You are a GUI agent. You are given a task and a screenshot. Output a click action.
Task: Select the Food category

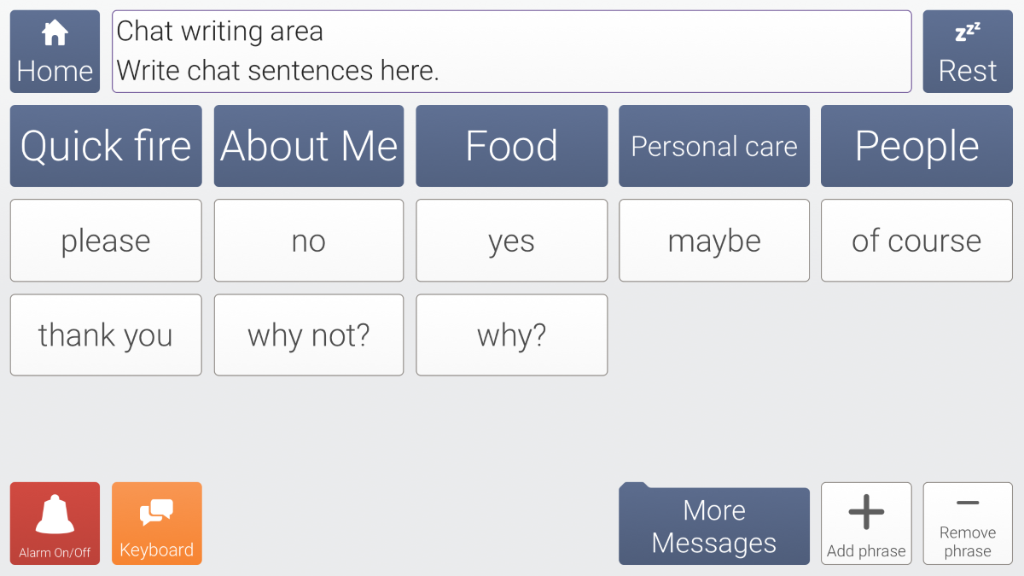coord(511,146)
